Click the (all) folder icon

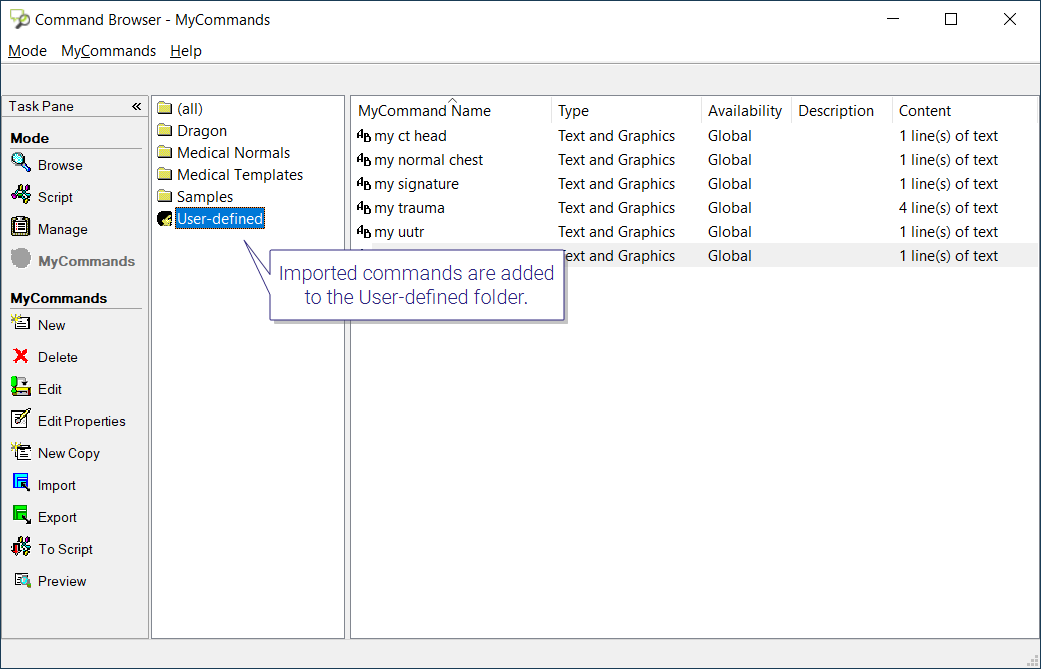[165, 108]
